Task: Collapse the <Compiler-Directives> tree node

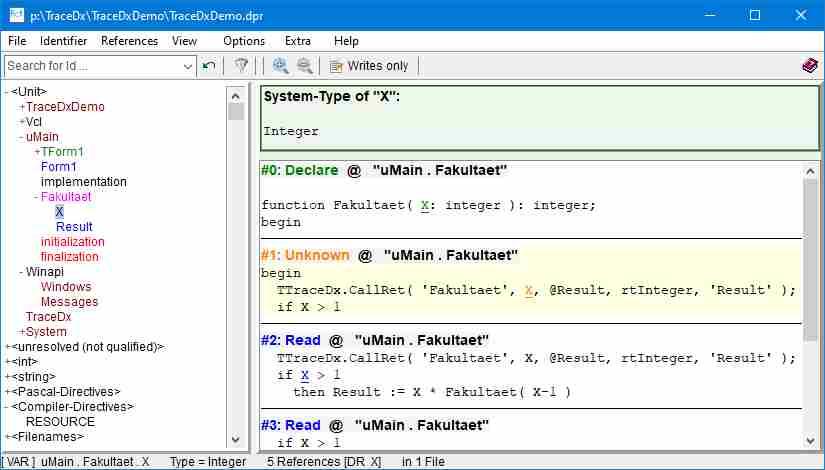Action: pos(7,407)
